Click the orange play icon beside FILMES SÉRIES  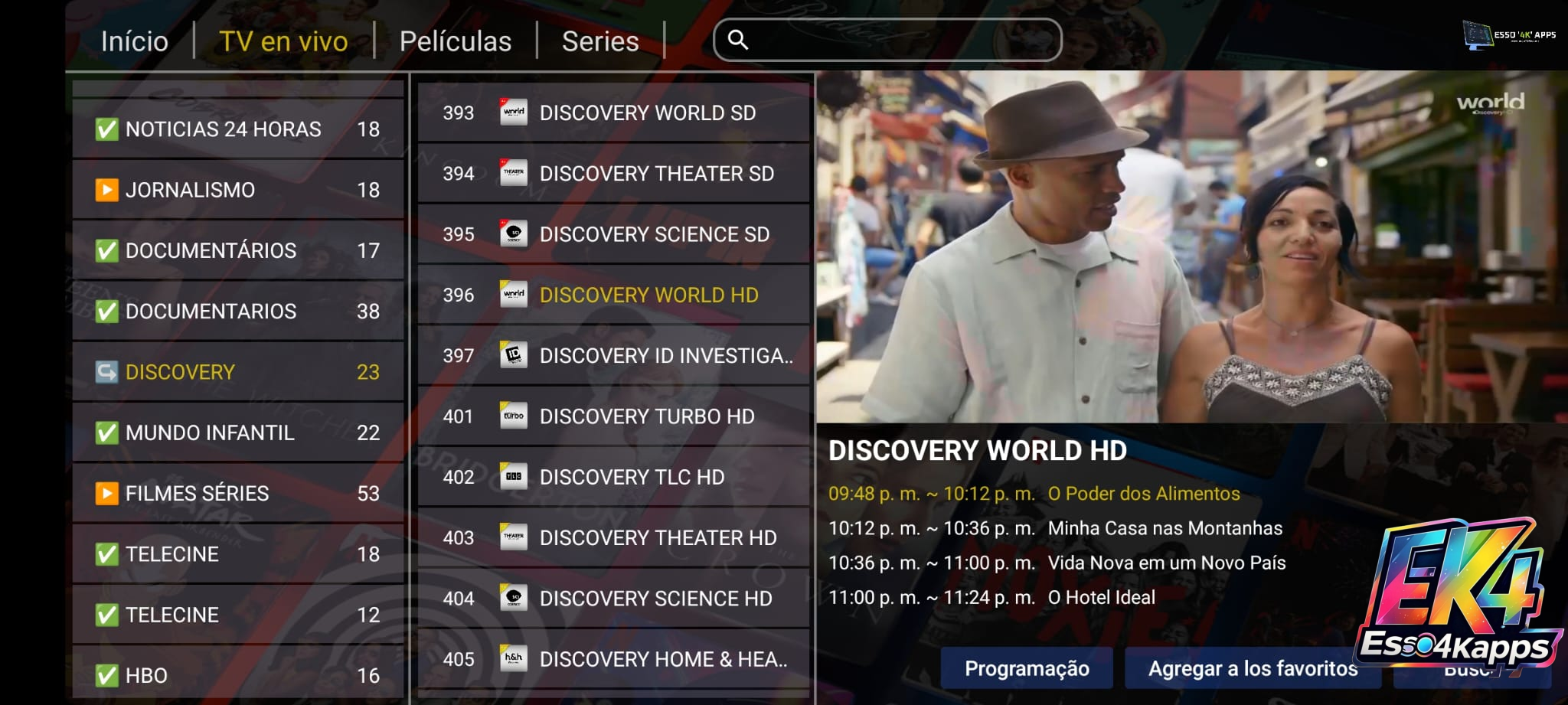pyautogui.click(x=106, y=494)
